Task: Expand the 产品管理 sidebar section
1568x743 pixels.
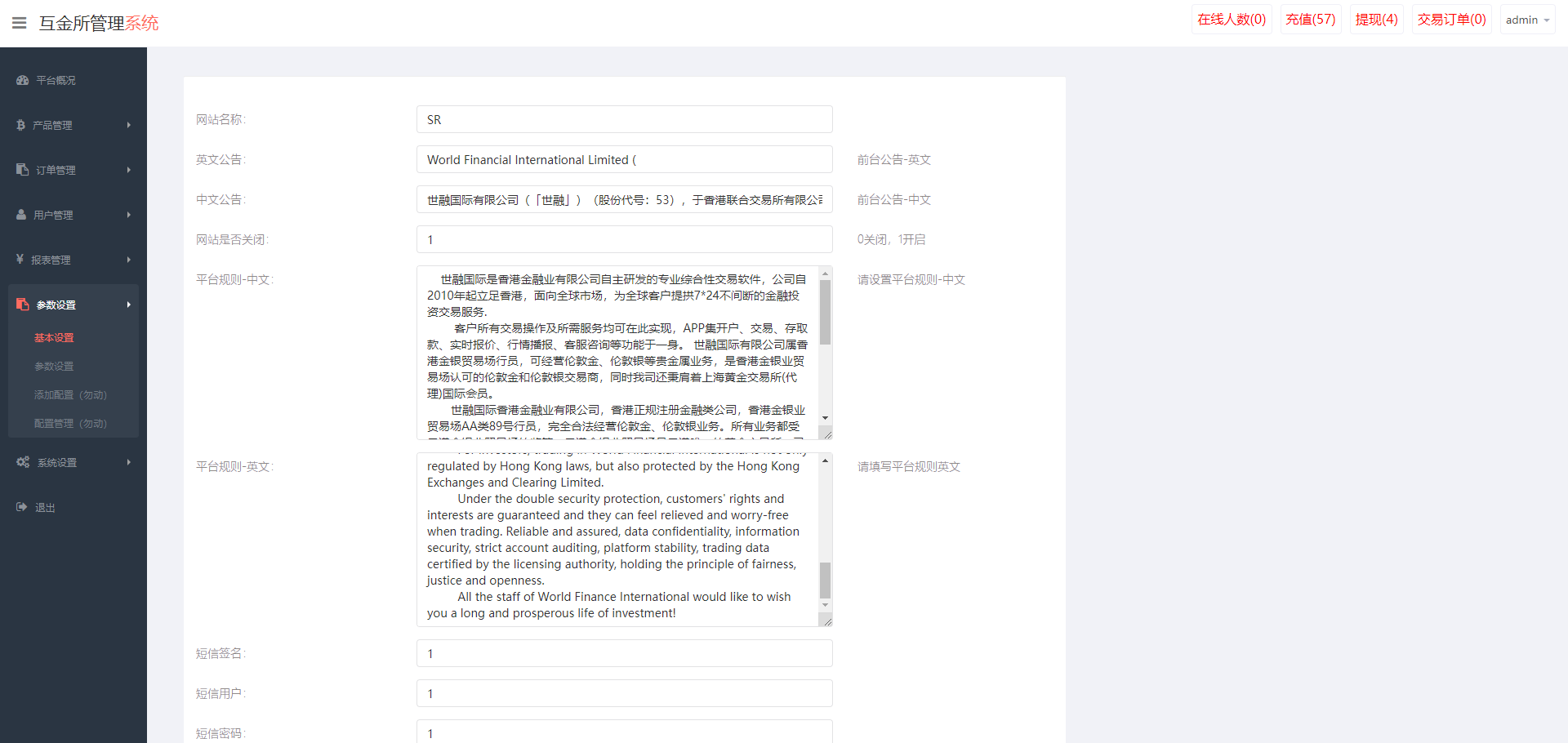Action: tap(54, 125)
